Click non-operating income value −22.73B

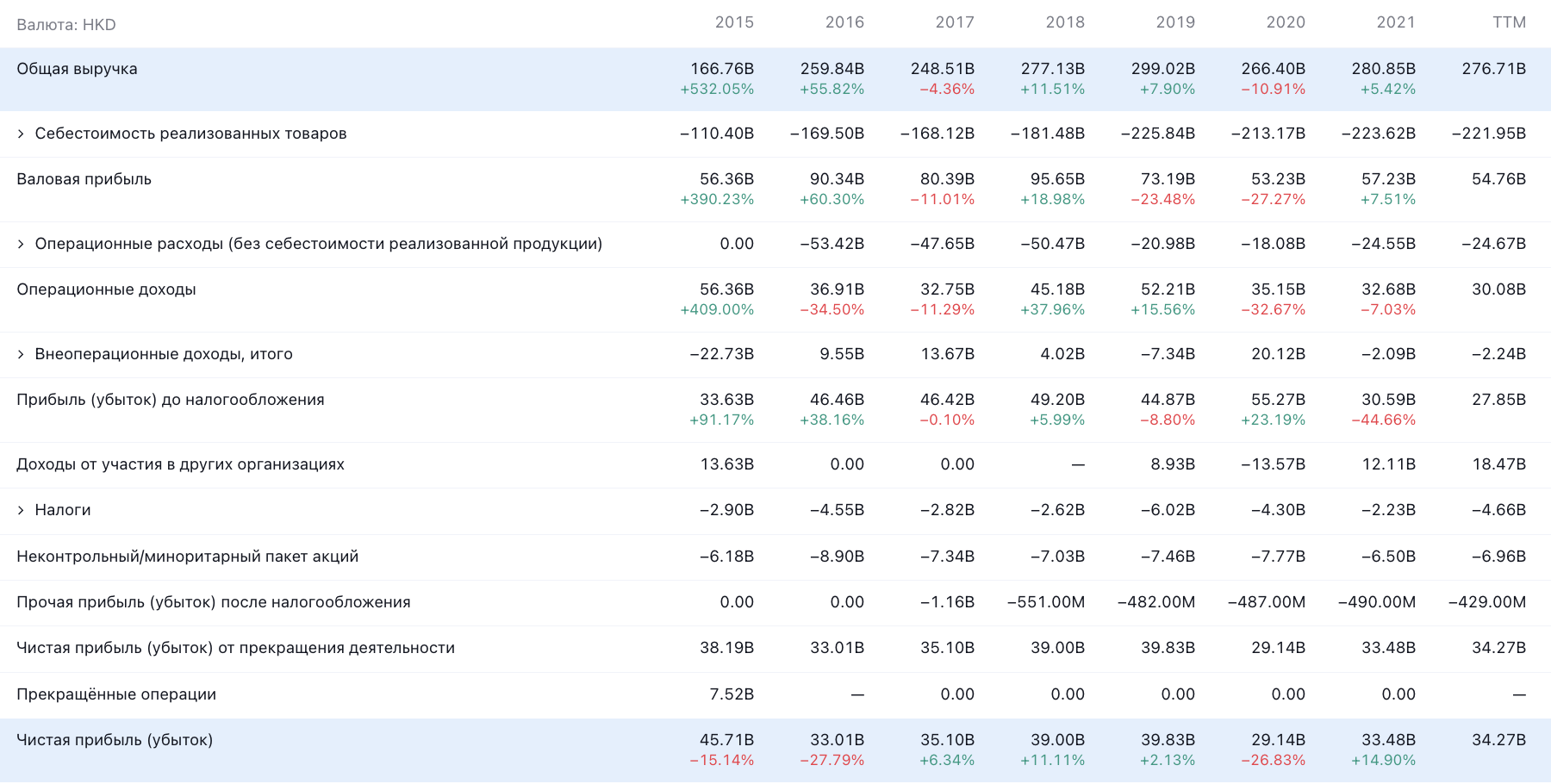pyautogui.click(x=722, y=354)
